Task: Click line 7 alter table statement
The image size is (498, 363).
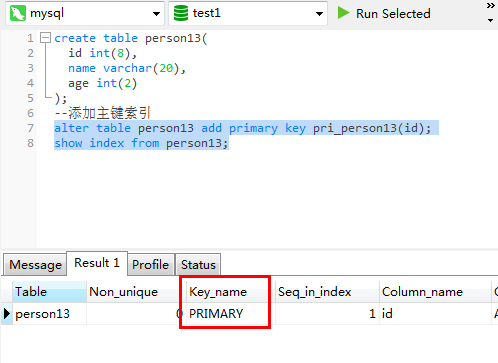Action: [243, 128]
